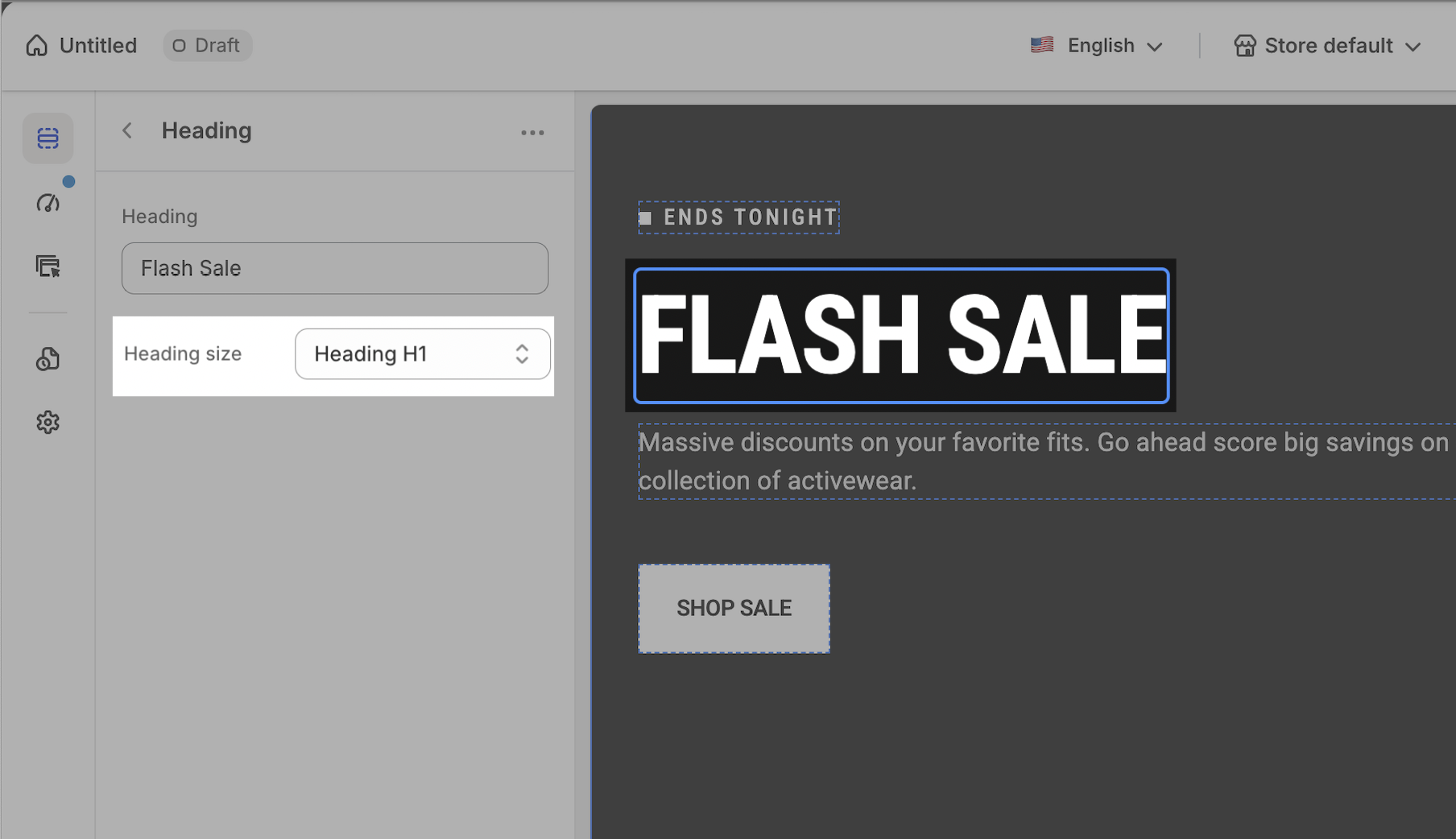
Task: Open the speed/performance sidebar icon
Action: click(x=48, y=203)
